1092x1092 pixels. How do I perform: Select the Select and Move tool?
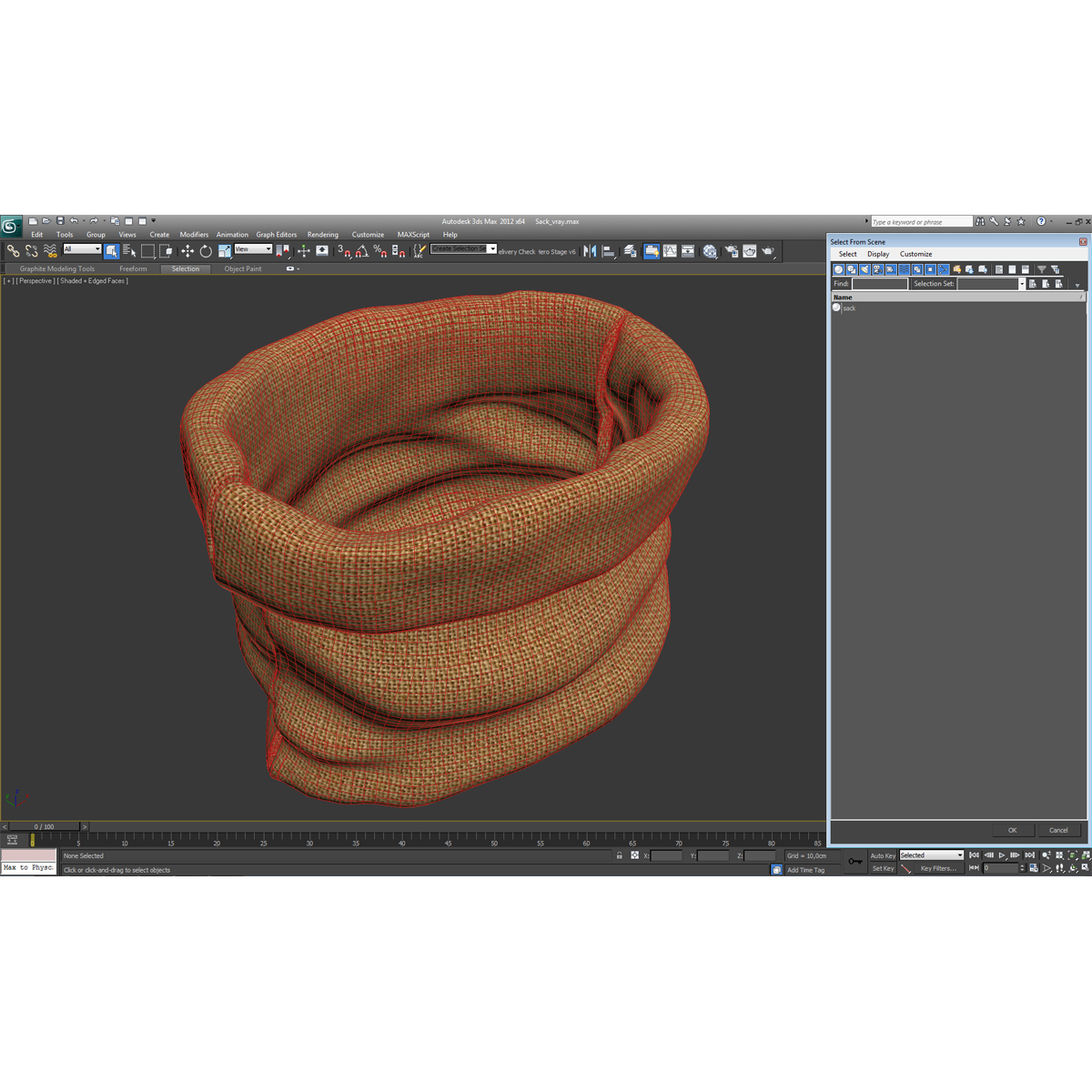coord(187,252)
